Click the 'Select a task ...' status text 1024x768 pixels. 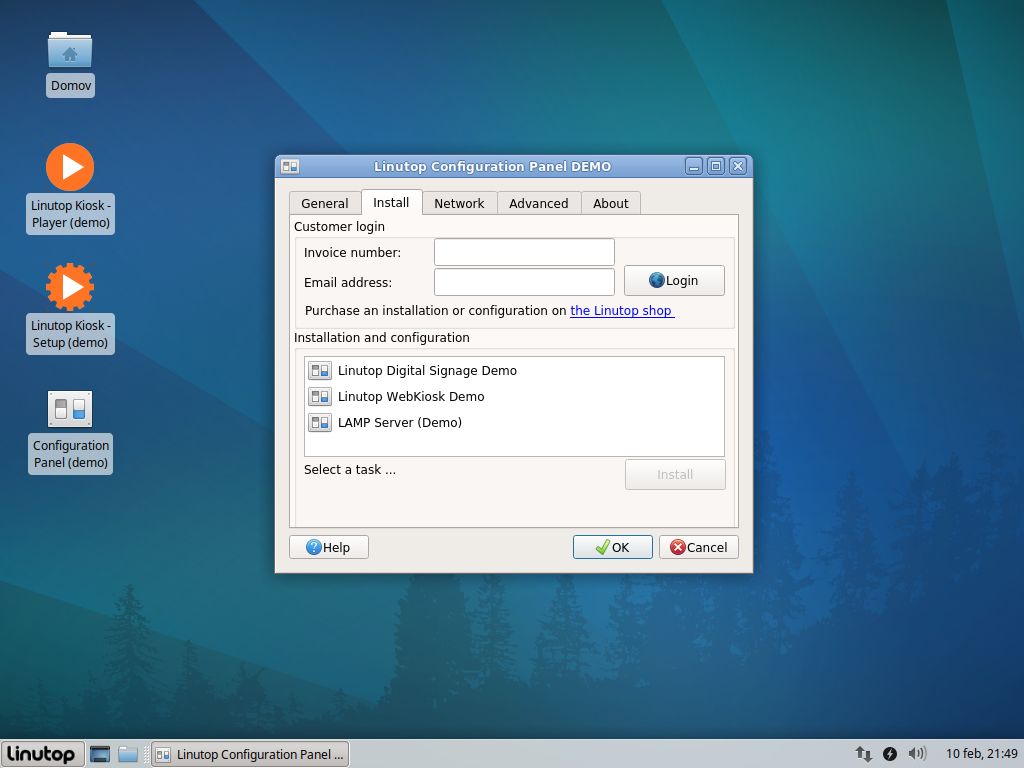click(349, 470)
